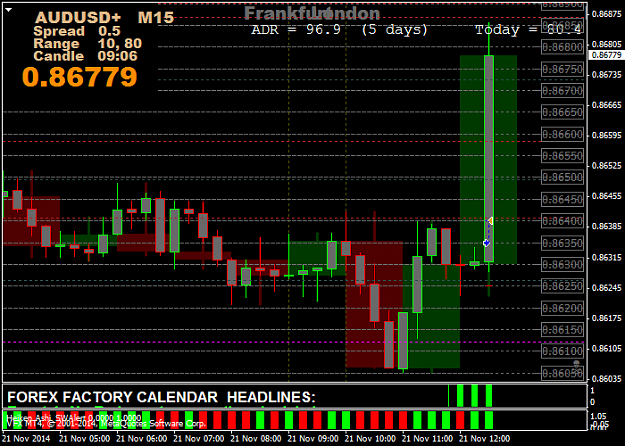Click the boxed 0.86400 level label
Screen dimensions: 625x446
point(562,221)
